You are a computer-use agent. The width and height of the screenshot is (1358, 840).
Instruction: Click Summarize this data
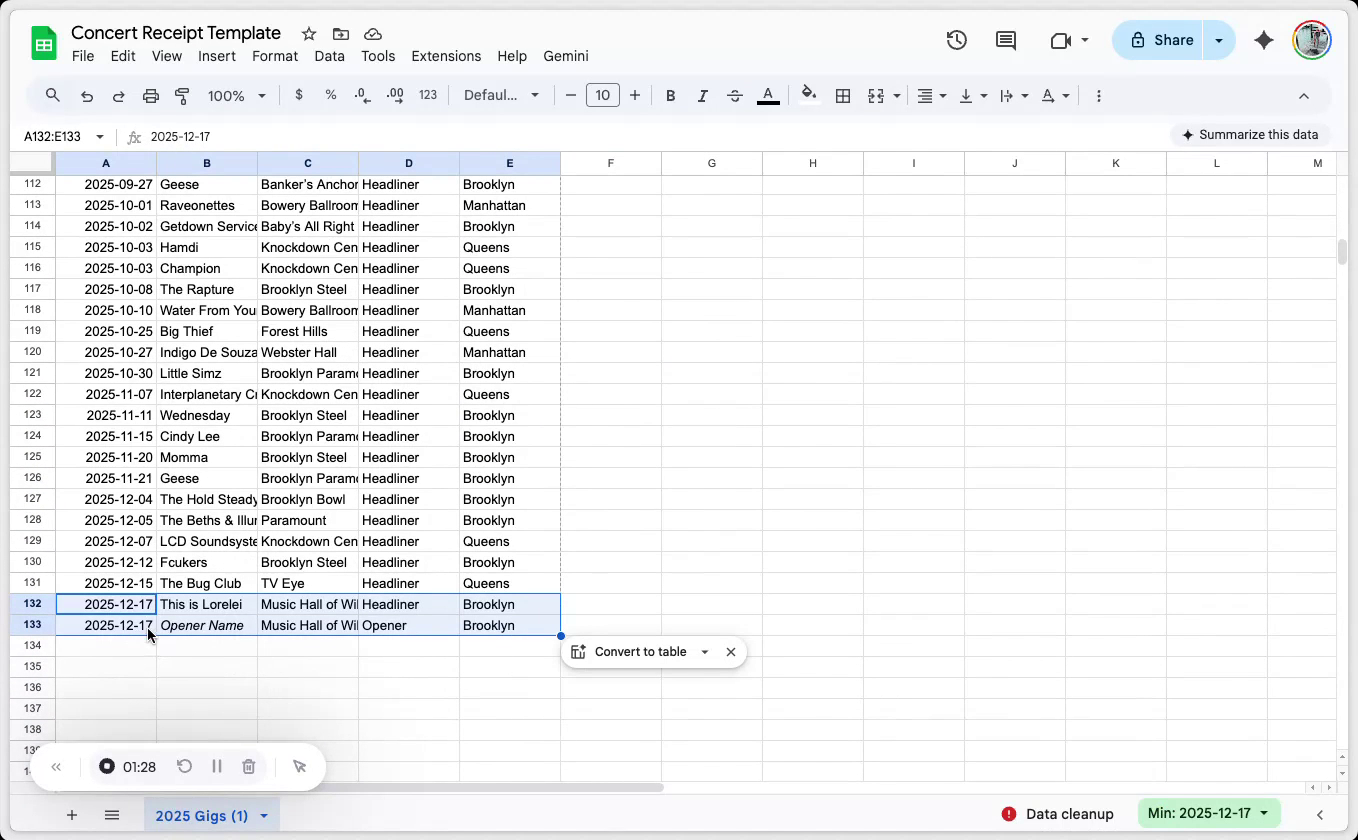(1250, 135)
